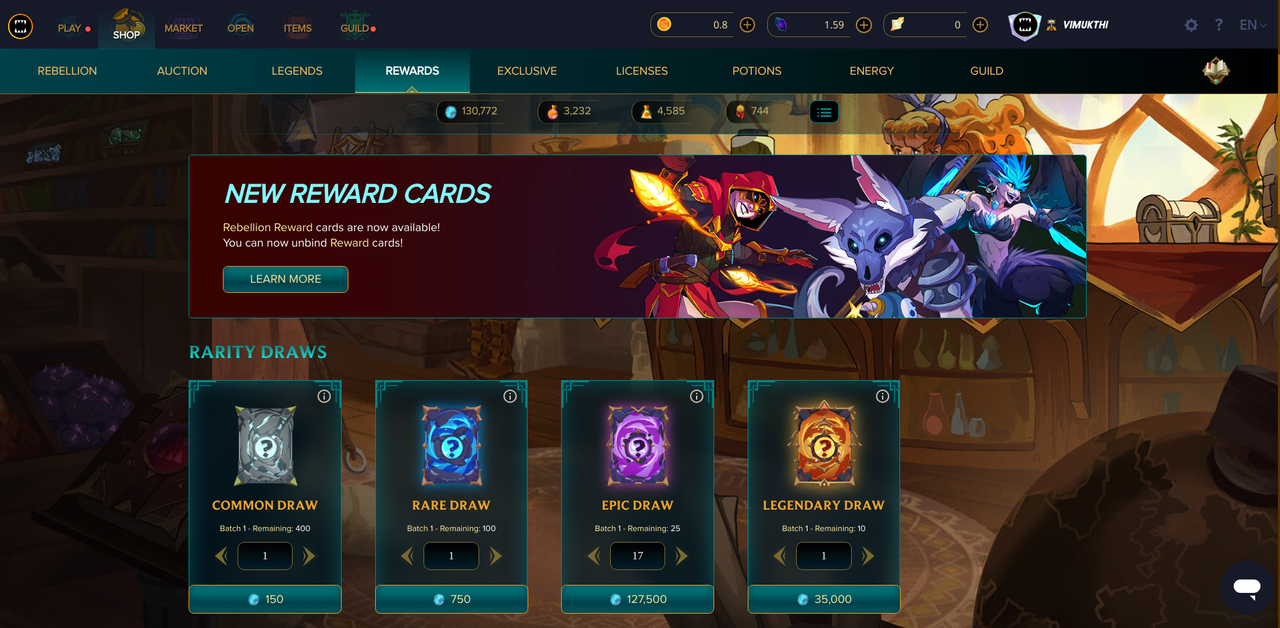This screenshot has width=1280, height=628.
Task: Click the list view icon beside balances
Action: [824, 112]
